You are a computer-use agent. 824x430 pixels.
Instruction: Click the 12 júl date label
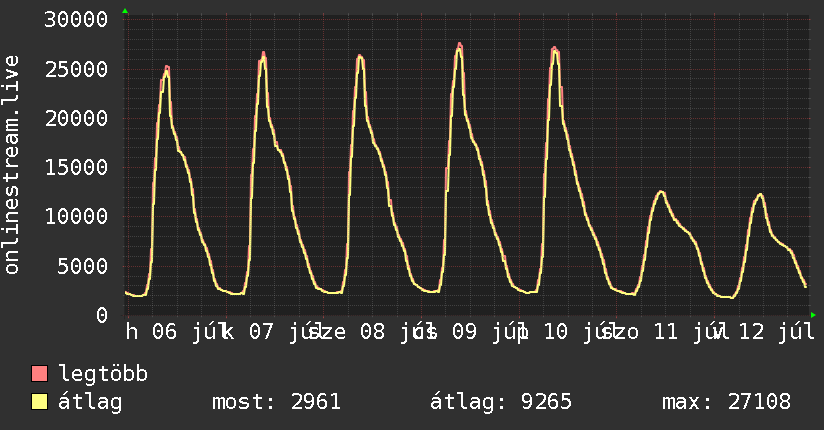pyautogui.click(x=777, y=332)
